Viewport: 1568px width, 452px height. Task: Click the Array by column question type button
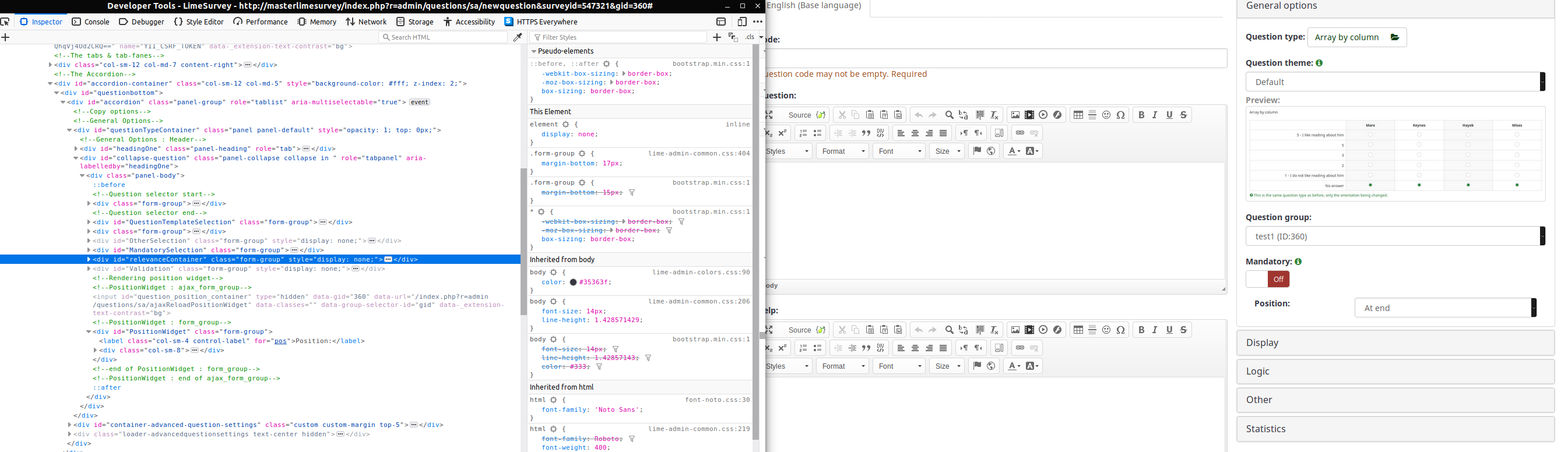pos(1356,38)
